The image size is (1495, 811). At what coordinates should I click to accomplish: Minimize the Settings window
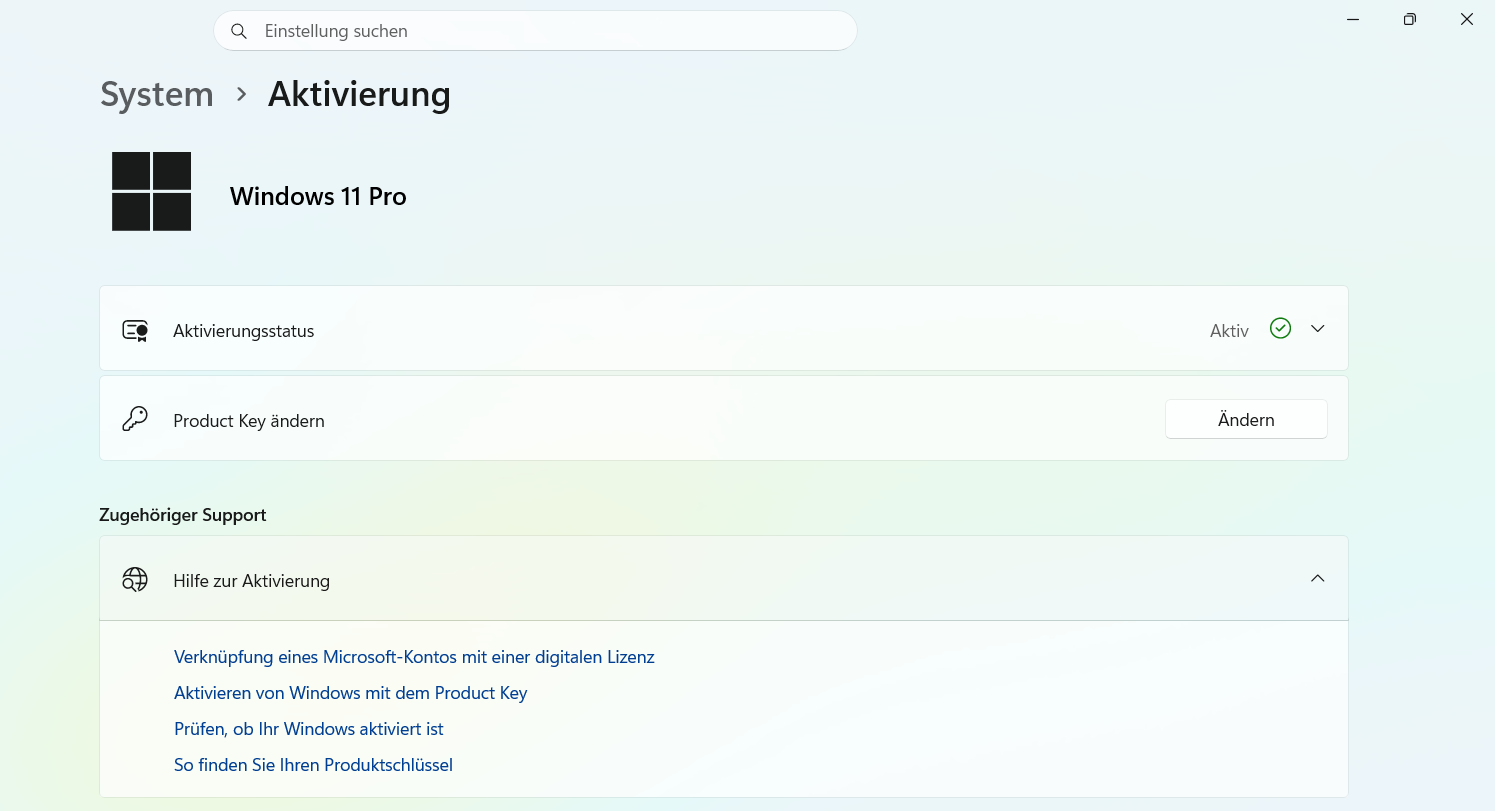point(1352,19)
